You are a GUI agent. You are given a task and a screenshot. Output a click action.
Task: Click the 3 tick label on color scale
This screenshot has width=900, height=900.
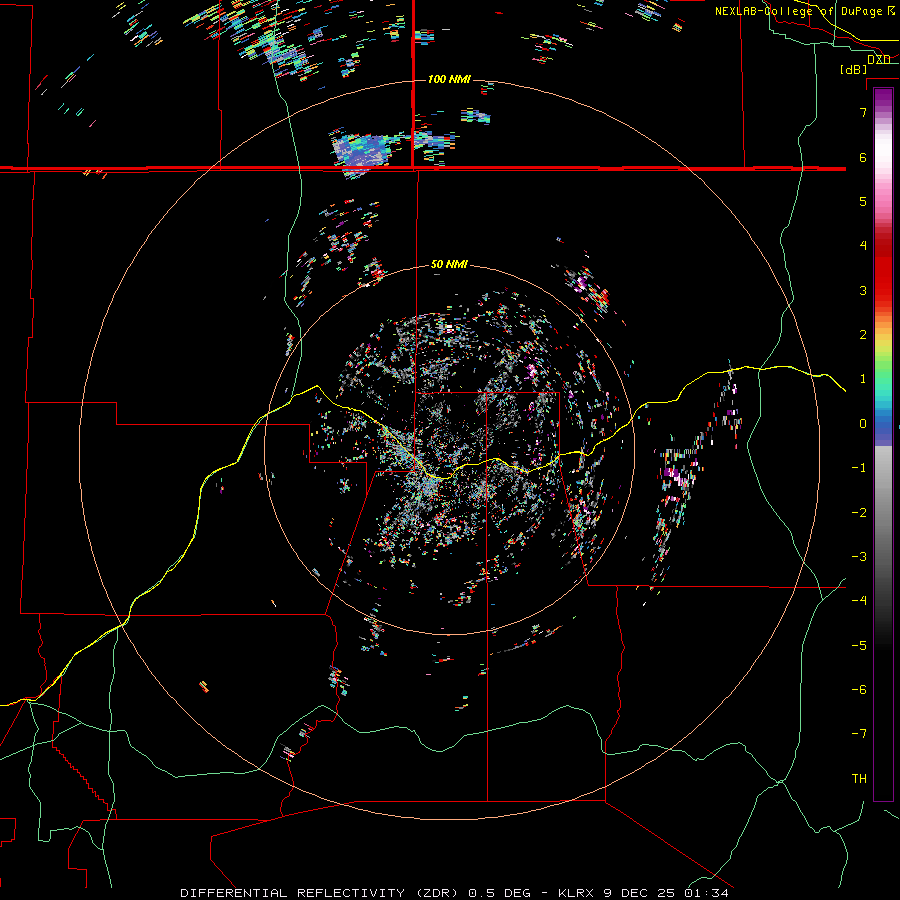[863, 290]
